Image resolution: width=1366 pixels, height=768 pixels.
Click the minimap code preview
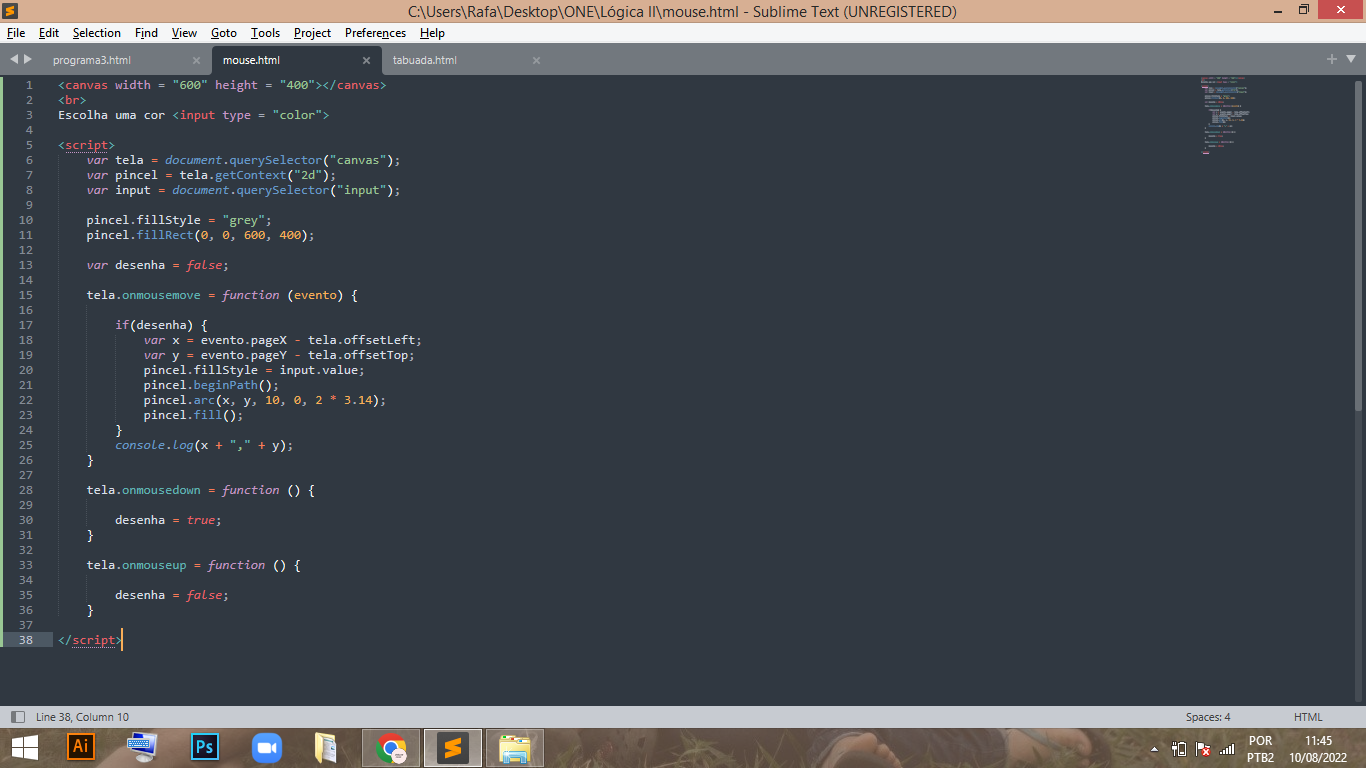1225,114
